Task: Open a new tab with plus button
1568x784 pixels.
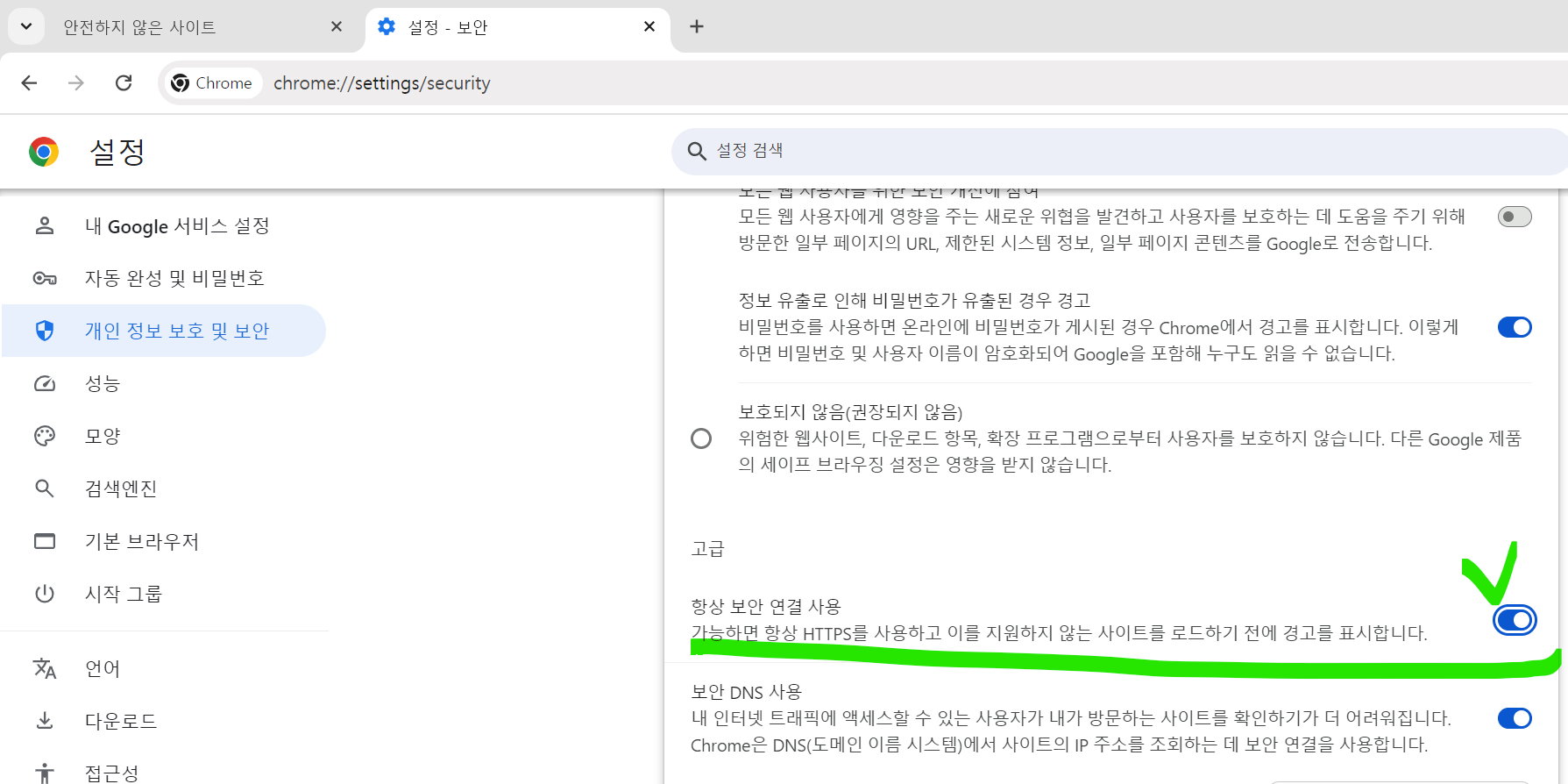Action: tap(697, 26)
